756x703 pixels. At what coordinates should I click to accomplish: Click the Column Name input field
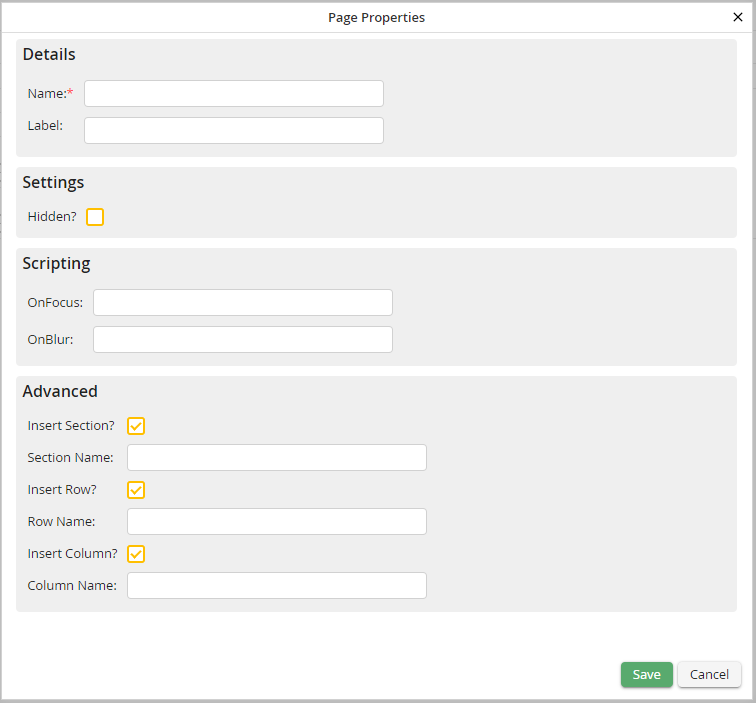[x=277, y=585]
